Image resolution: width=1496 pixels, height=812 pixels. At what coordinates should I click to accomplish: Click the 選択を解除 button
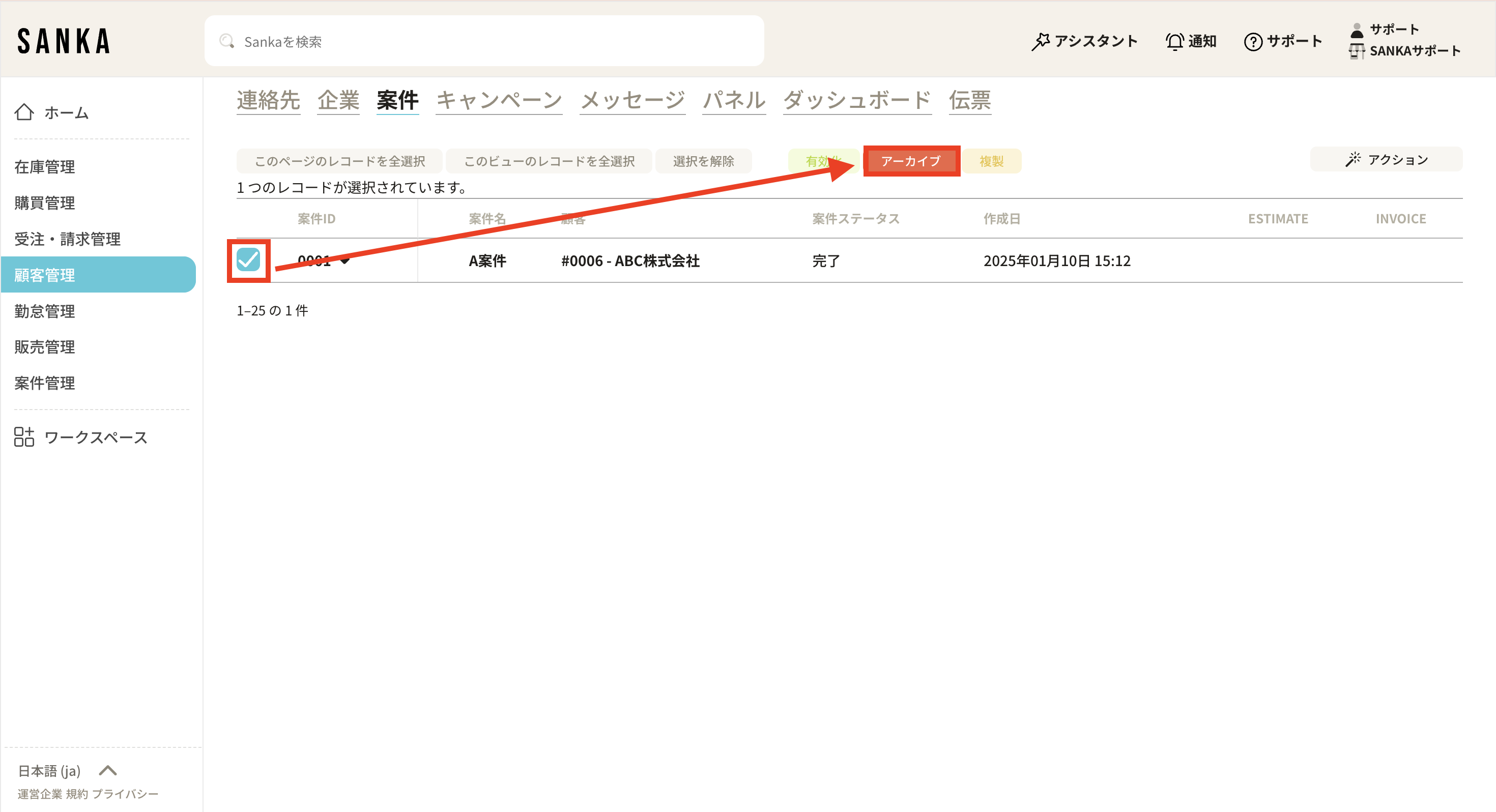pos(703,161)
